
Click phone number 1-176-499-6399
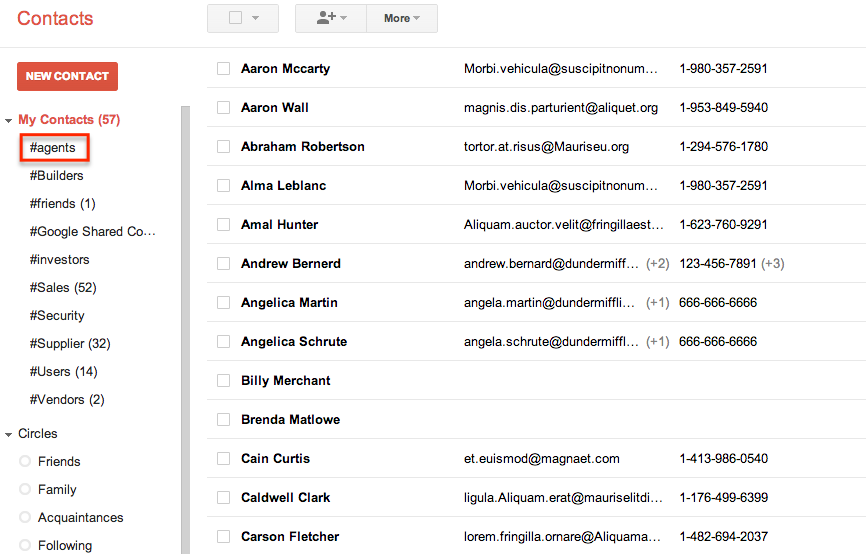(x=724, y=498)
